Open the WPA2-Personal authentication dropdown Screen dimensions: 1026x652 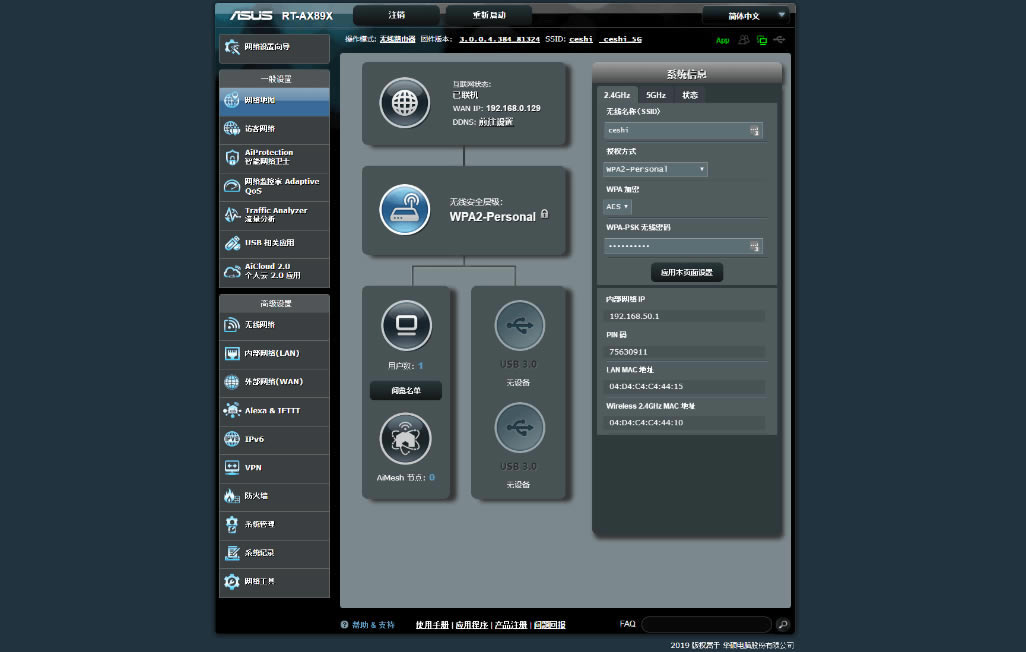pyautogui.click(x=655, y=169)
